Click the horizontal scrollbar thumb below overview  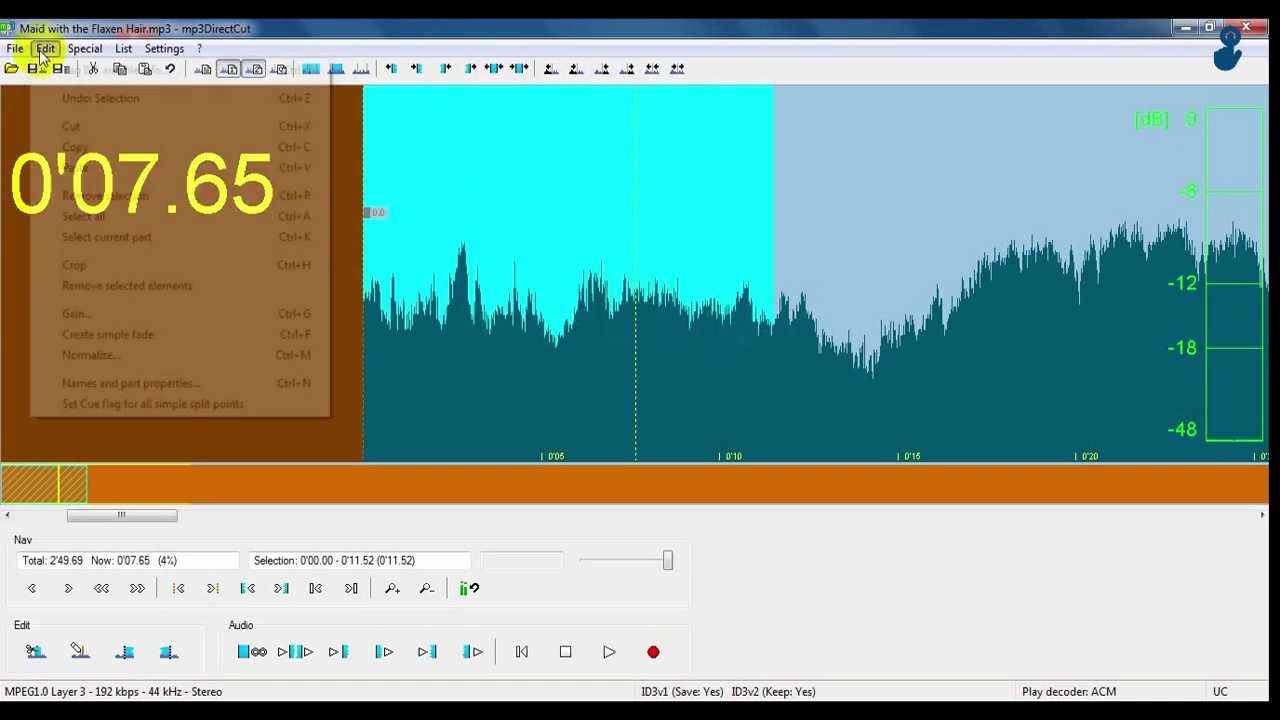(122, 515)
